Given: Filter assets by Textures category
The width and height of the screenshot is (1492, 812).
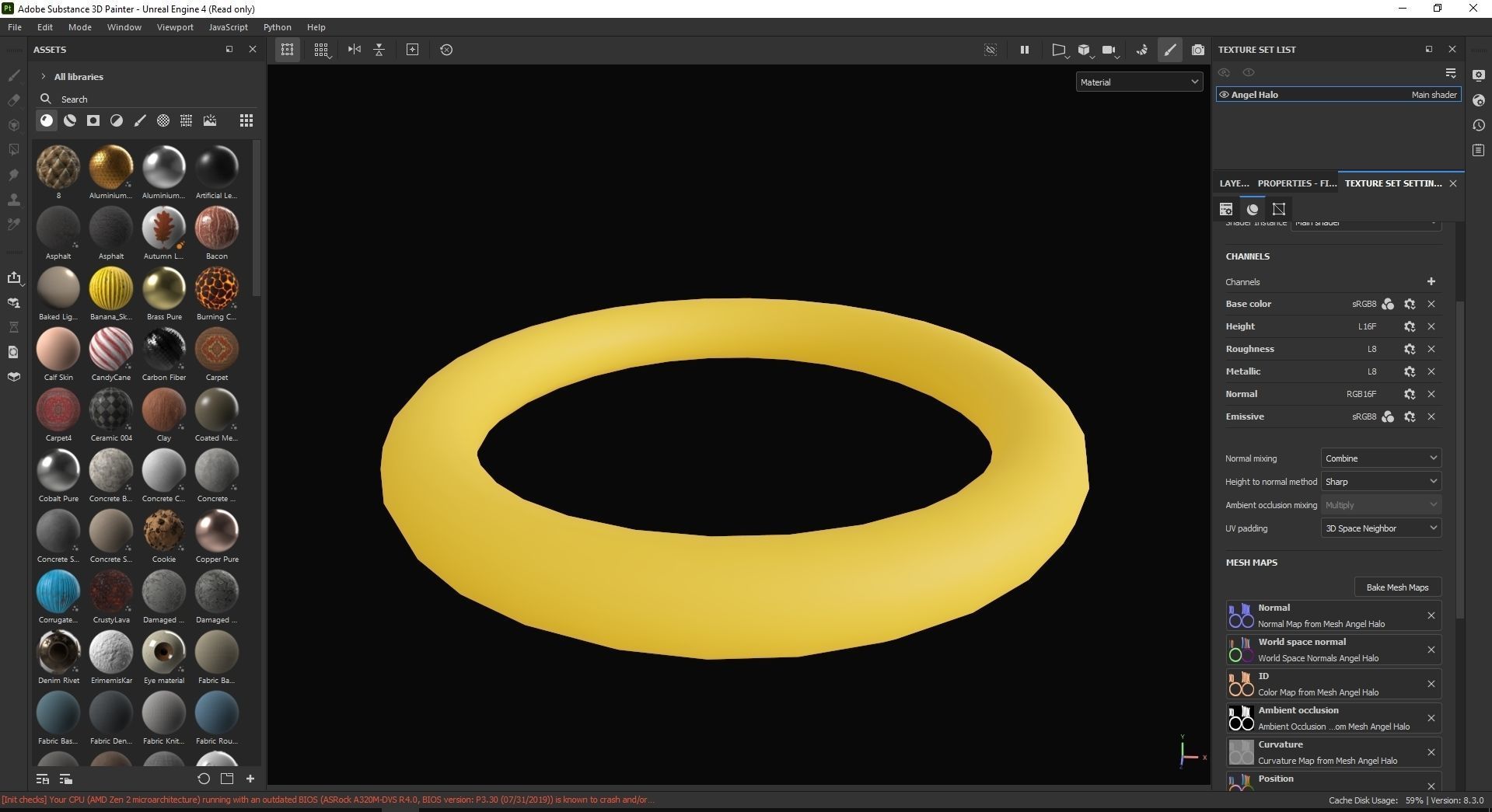Looking at the screenshot, I should tap(187, 120).
